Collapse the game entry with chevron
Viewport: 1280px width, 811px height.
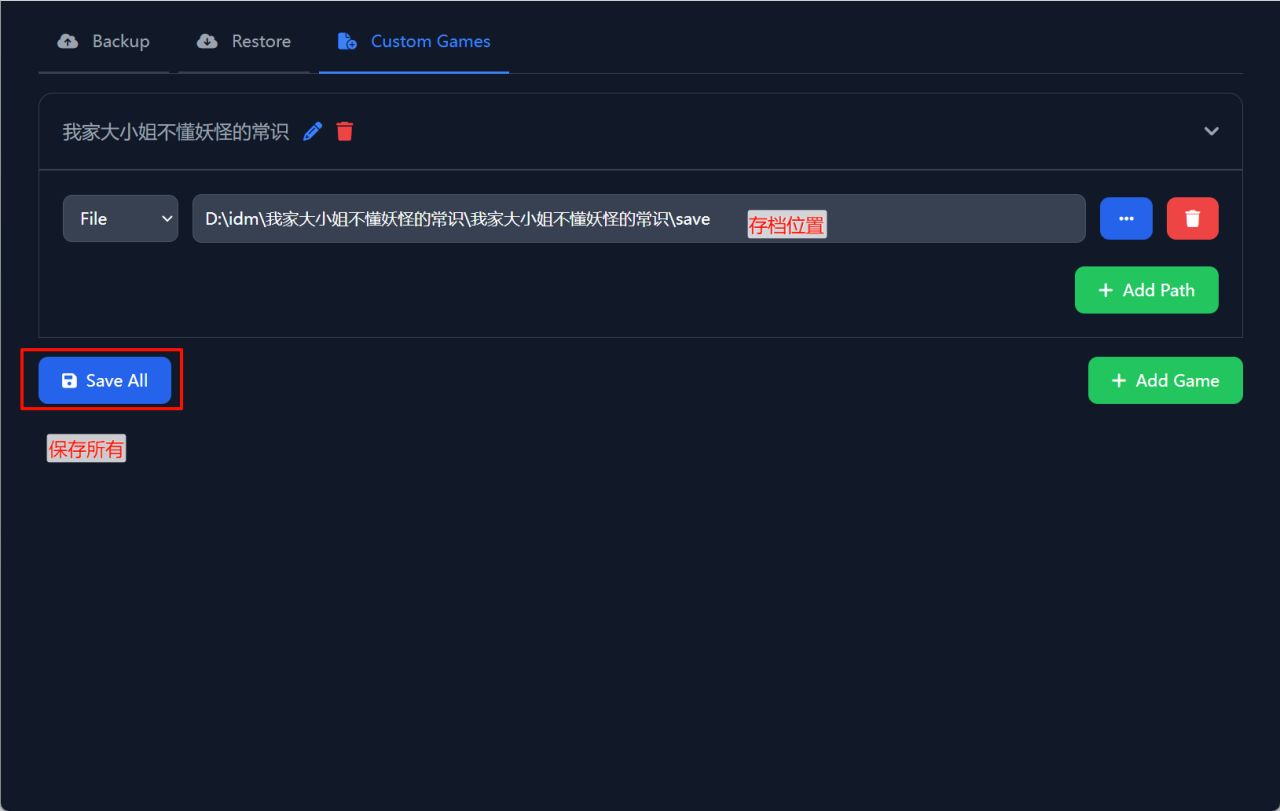[1211, 131]
